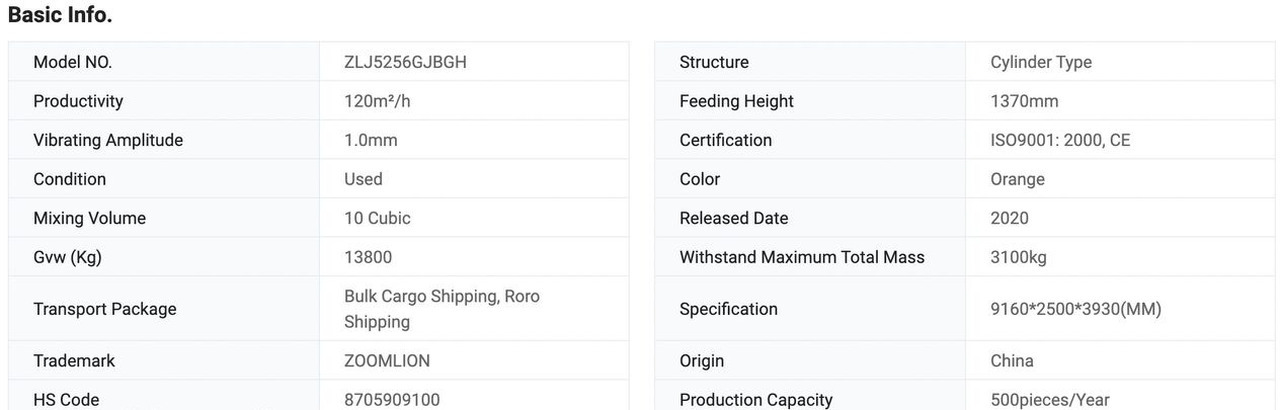Select the Certification ISO9001: 2000, CE text

click(x=1060, y=140)
